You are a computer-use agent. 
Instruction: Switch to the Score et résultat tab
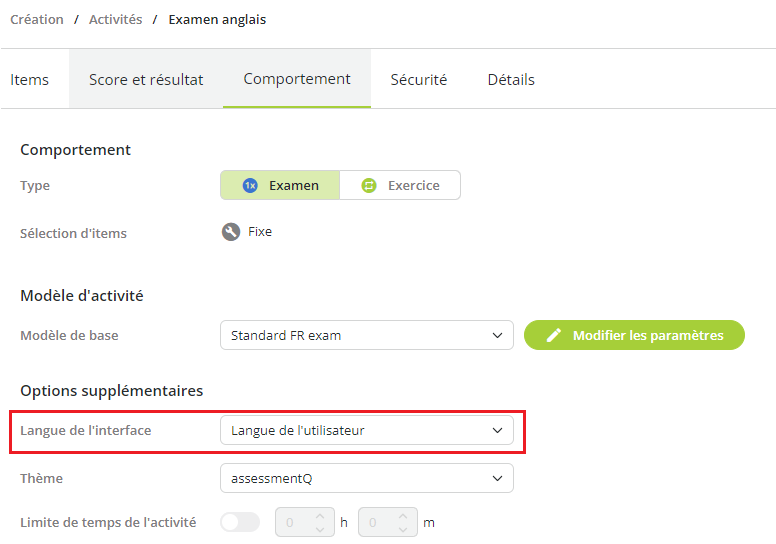[146, 79]
